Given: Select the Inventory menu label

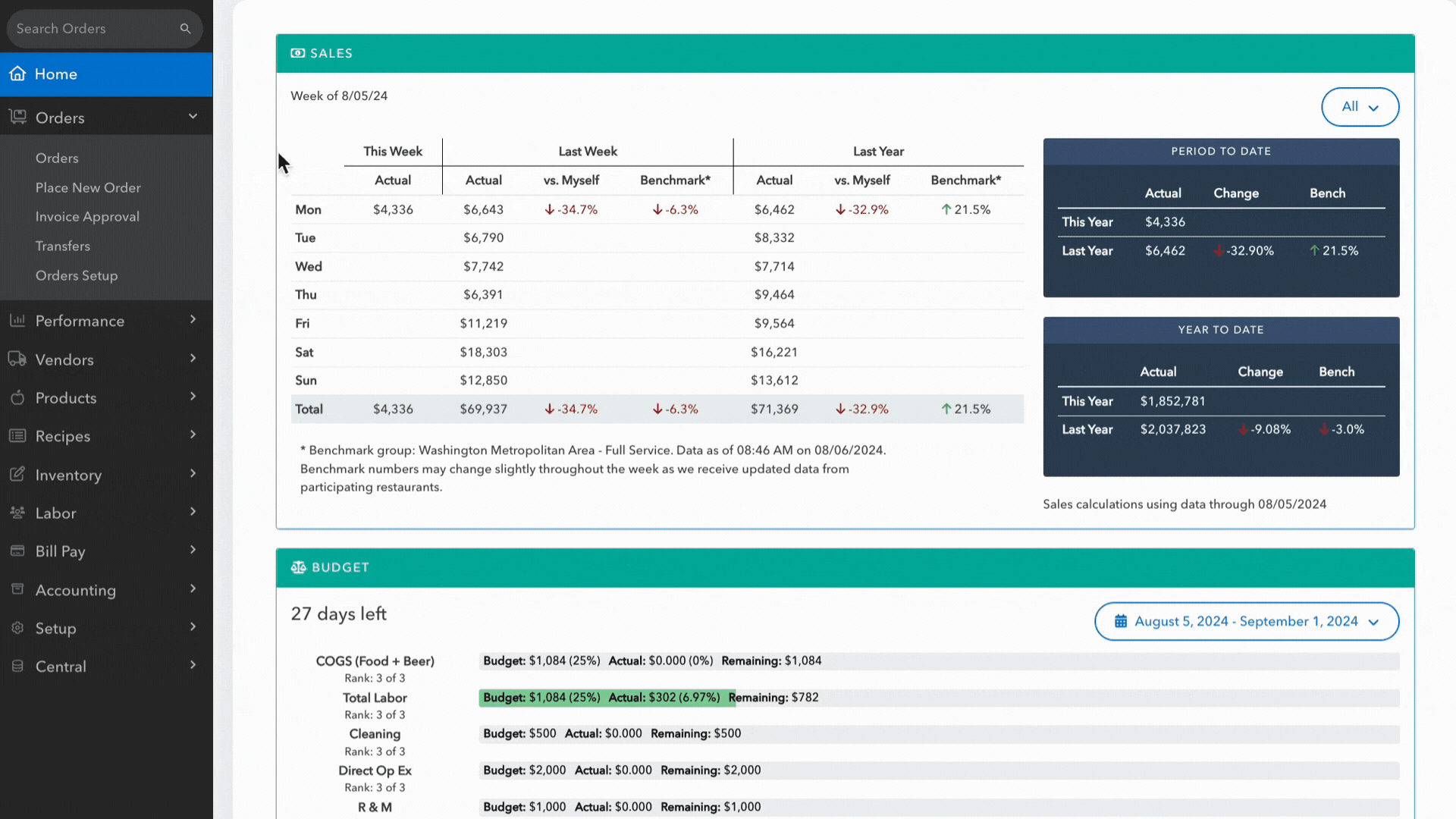Looking at the screenshot, I should (68, 475).
